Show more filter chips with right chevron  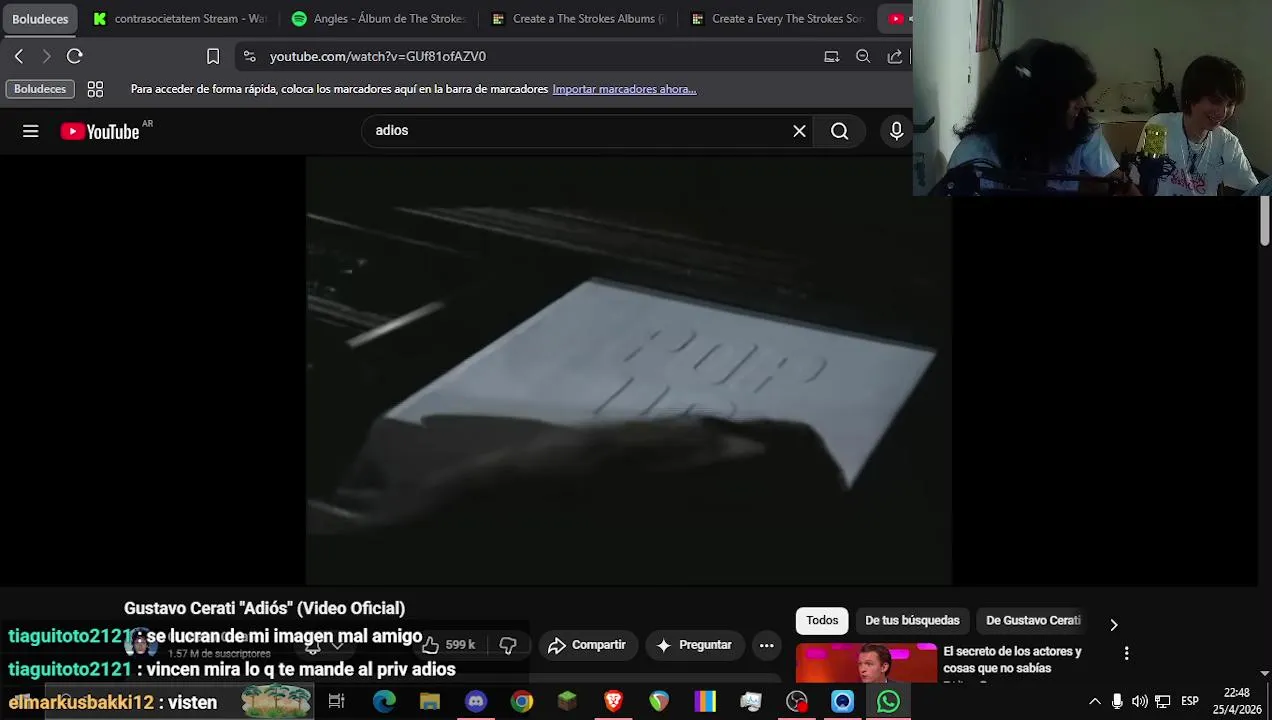[1113, 624]
